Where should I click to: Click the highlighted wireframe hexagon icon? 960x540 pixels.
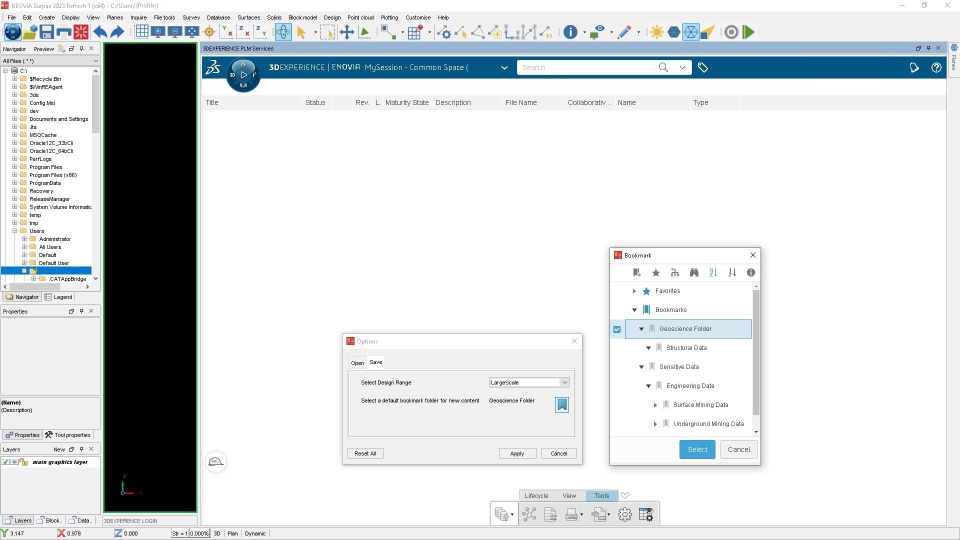click(x=691, y=32)
